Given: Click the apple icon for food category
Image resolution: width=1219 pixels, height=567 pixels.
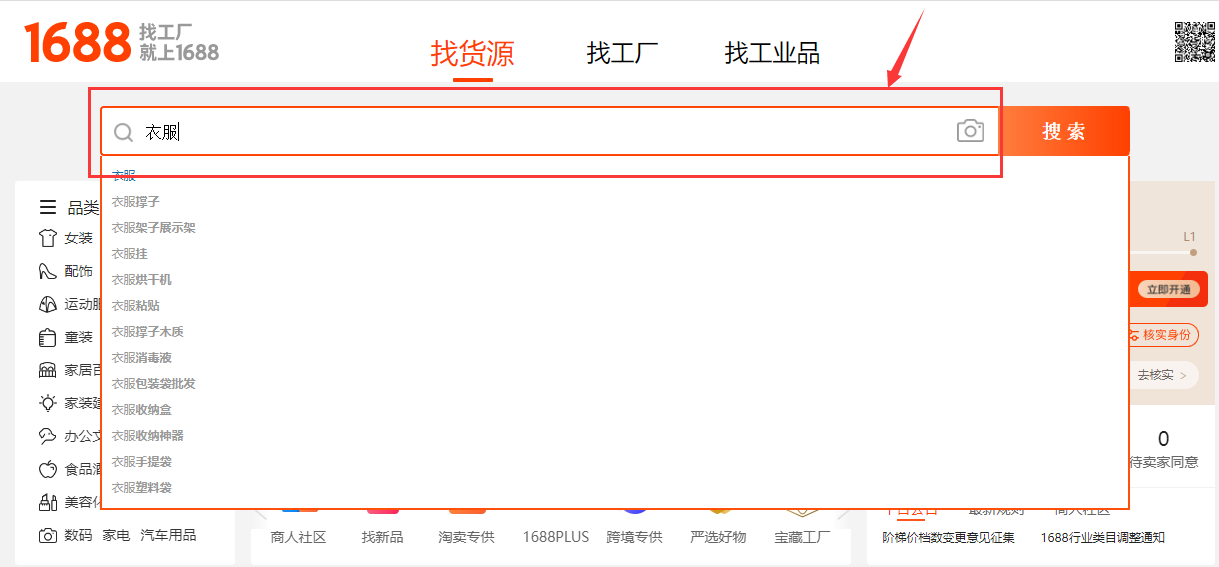Looking at the screenshot, I should 47,469.
